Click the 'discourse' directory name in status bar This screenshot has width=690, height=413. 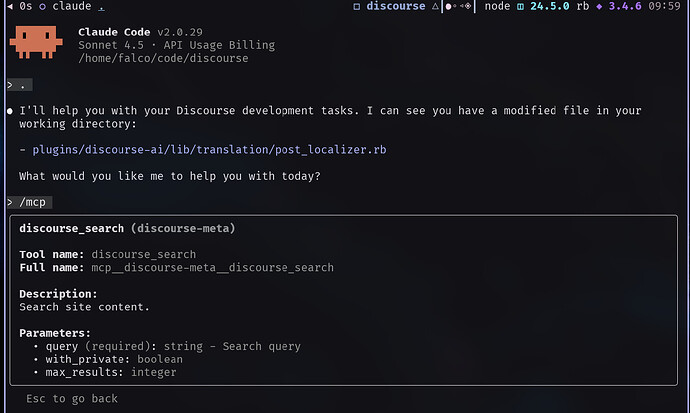point(396,6)
